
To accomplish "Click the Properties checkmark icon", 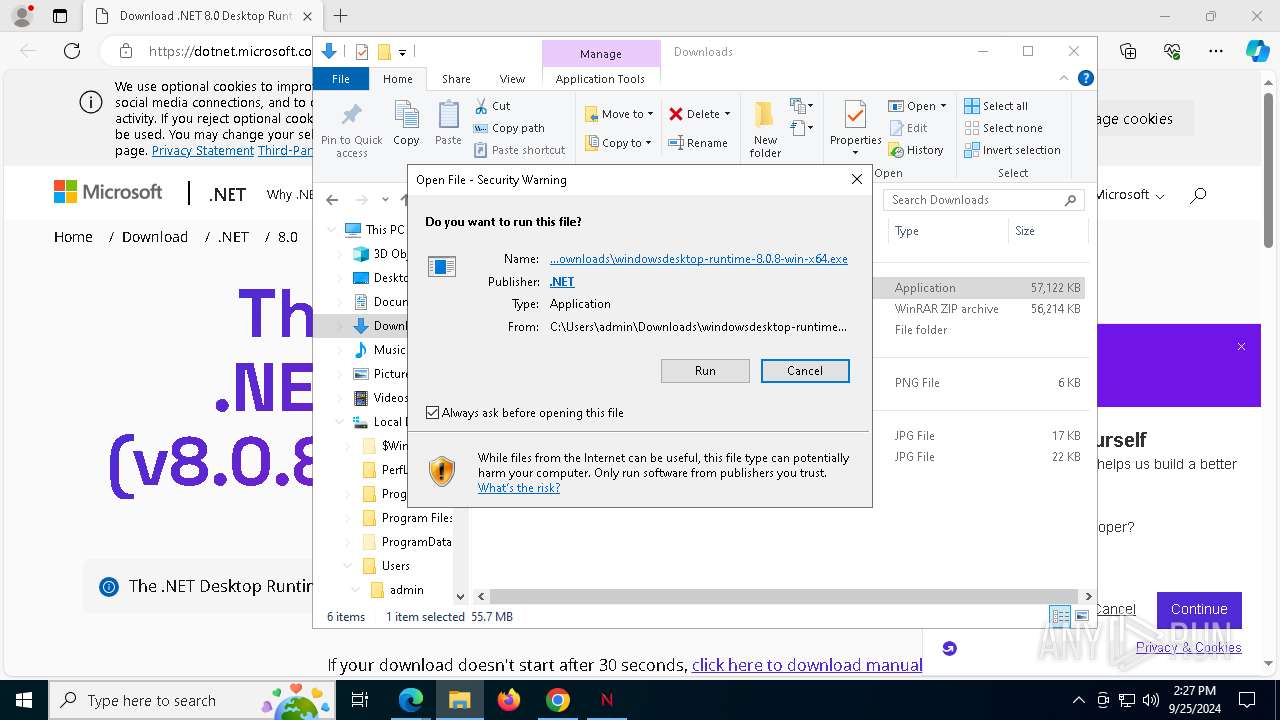I will (x=855, y=115).
